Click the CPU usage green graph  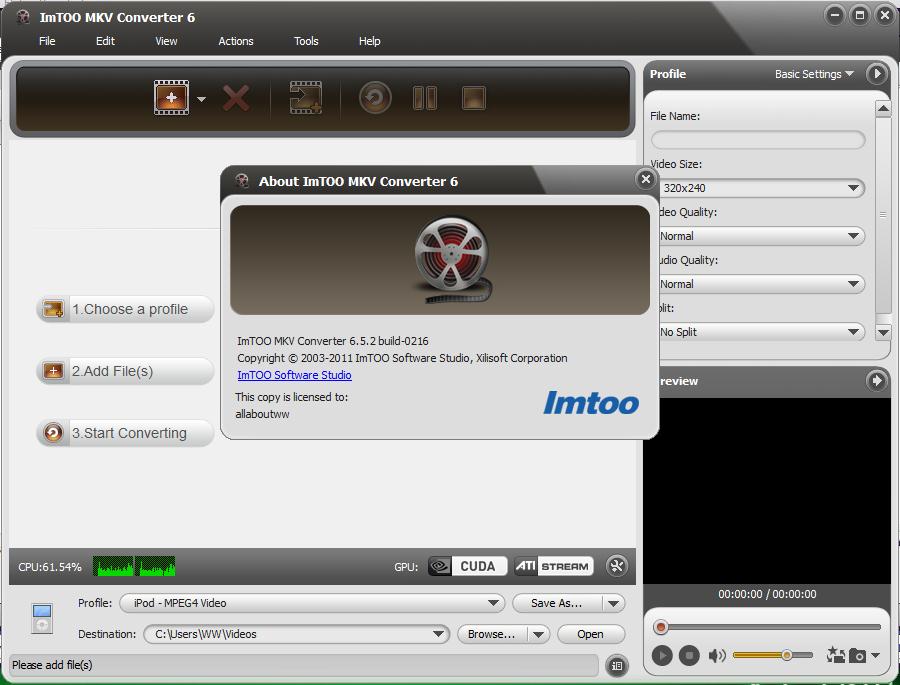click(x=134, y=566)
